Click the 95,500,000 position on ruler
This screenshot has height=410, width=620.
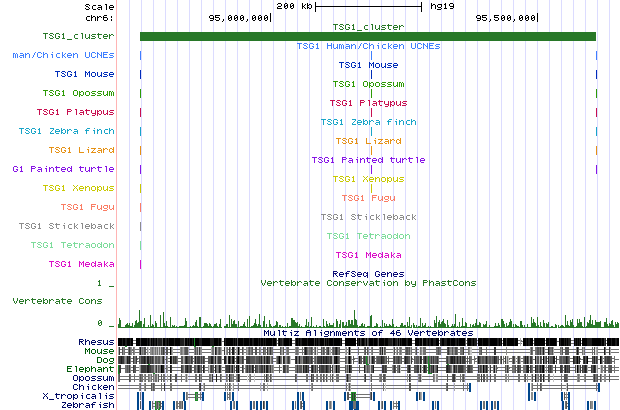click(x=505, y=17)
